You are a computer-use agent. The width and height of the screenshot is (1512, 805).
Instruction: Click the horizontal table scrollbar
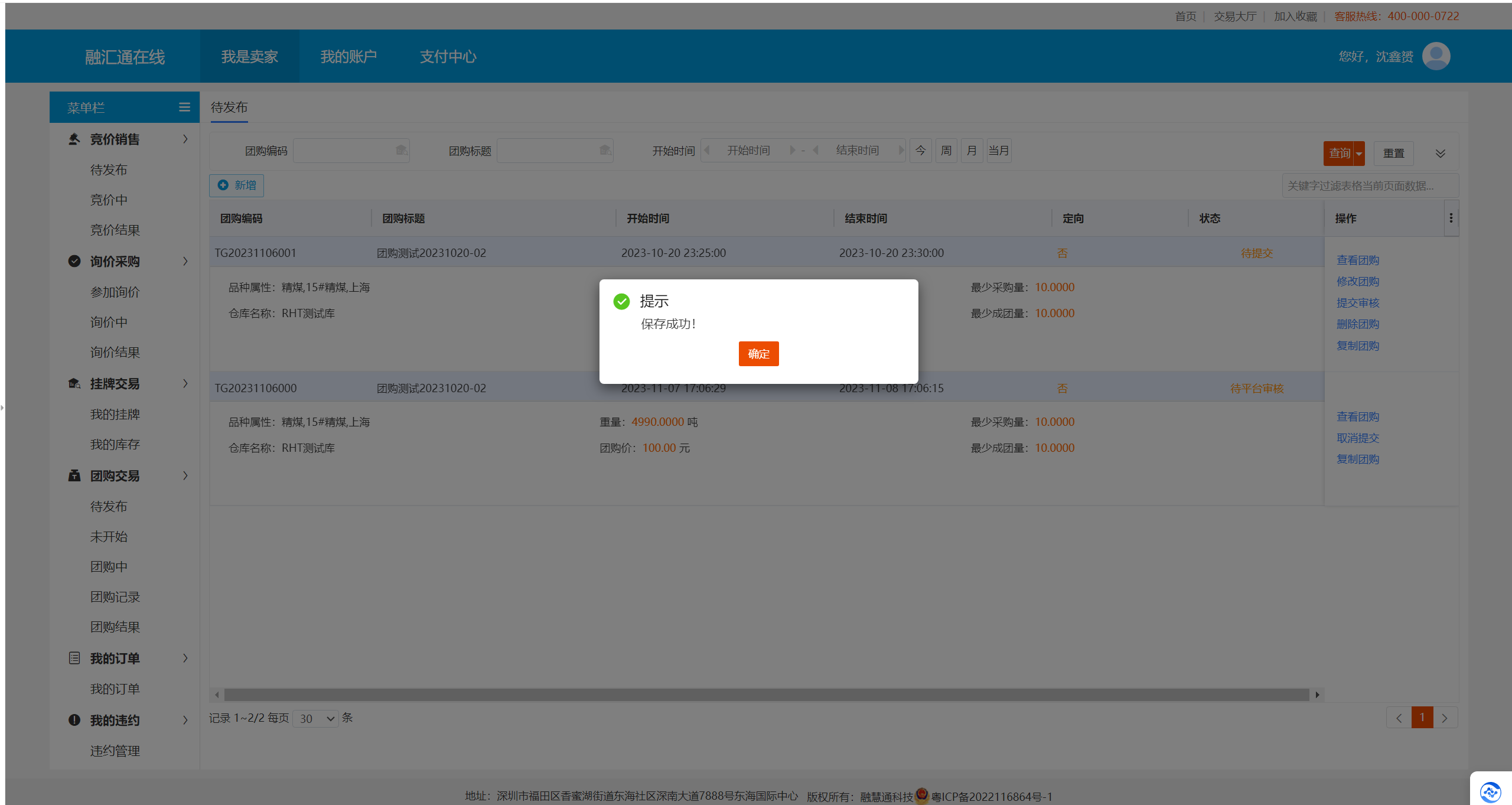(x=767, y=695)
